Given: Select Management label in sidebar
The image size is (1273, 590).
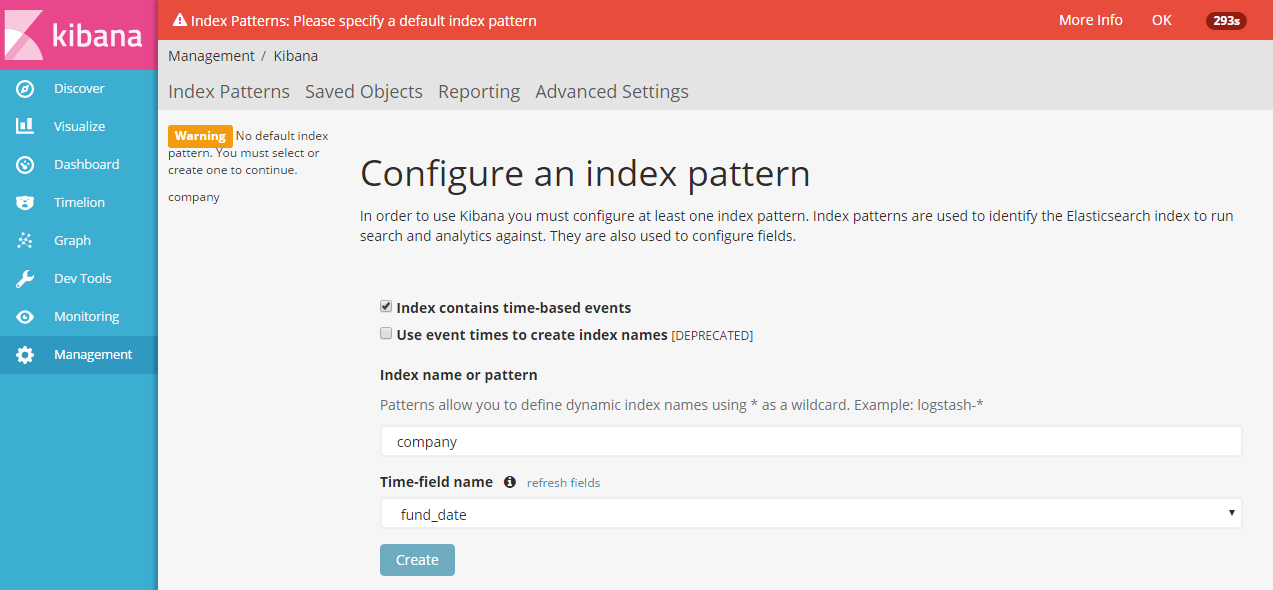Looking at the screenshot, I should pos(93,355).
